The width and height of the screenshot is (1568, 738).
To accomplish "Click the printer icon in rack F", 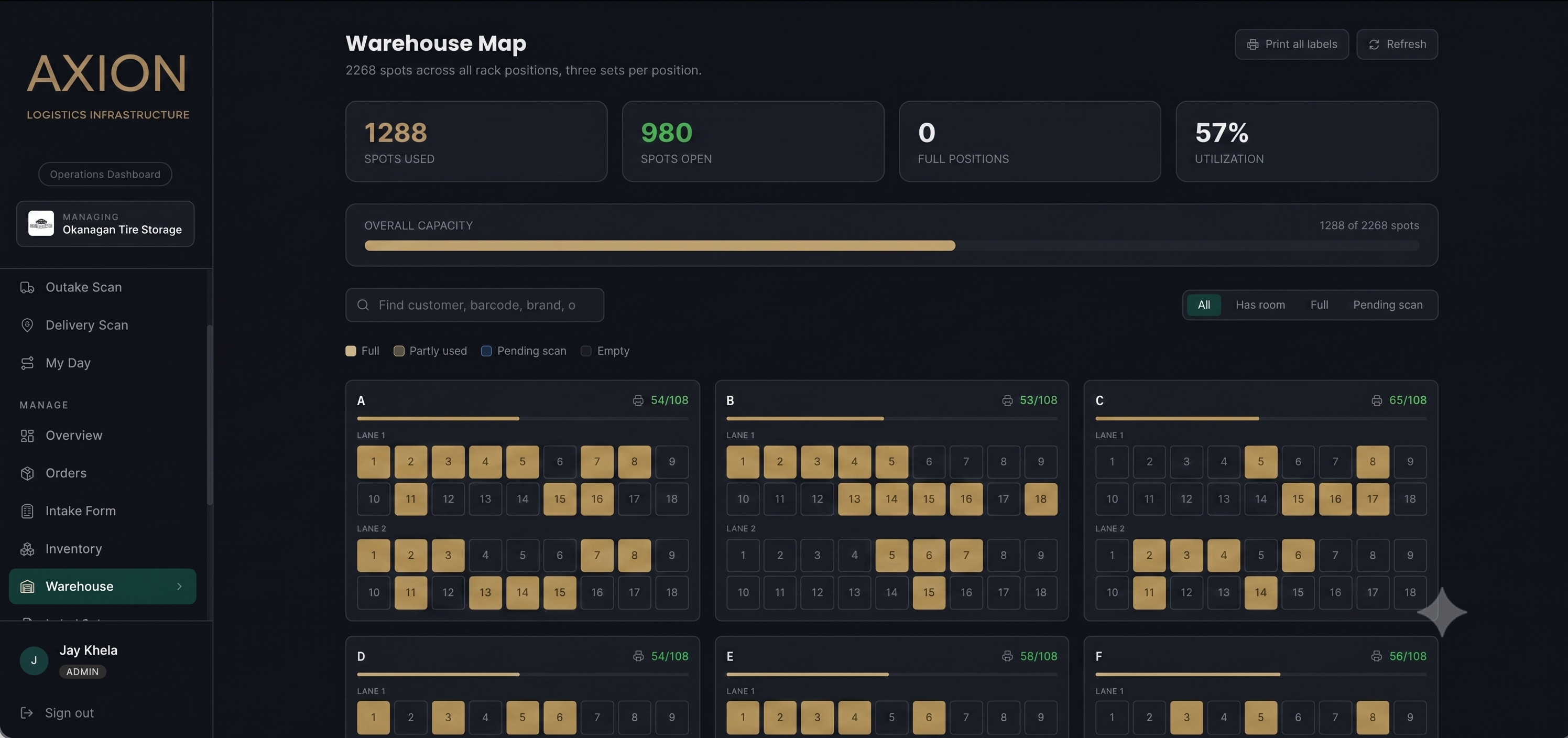I will pyautogui.click(x=1376, y=656).
